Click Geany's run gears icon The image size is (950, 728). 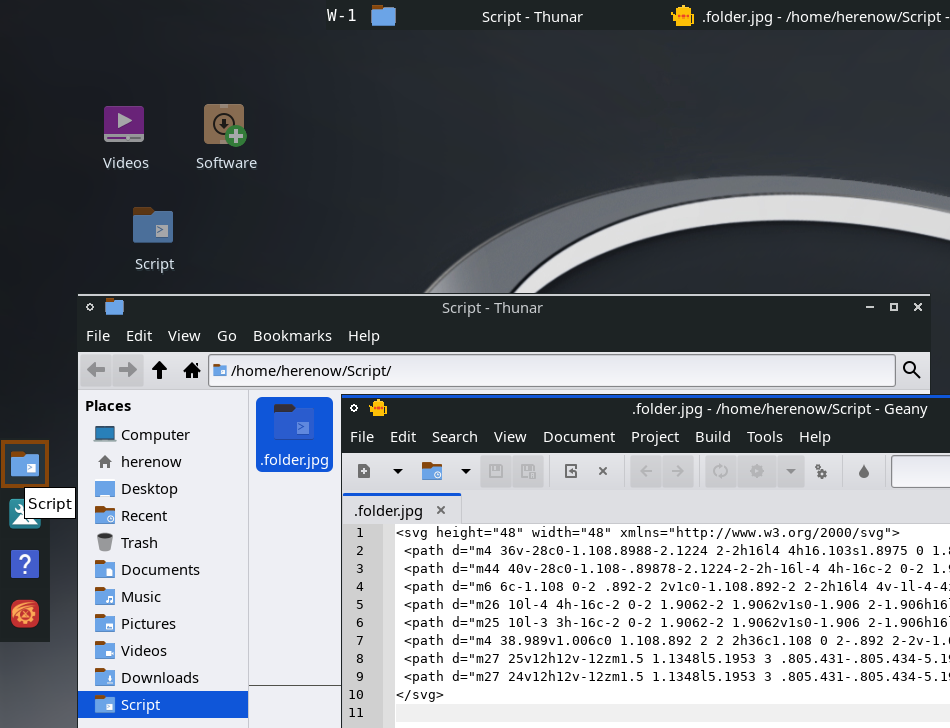tap(821, 471)
